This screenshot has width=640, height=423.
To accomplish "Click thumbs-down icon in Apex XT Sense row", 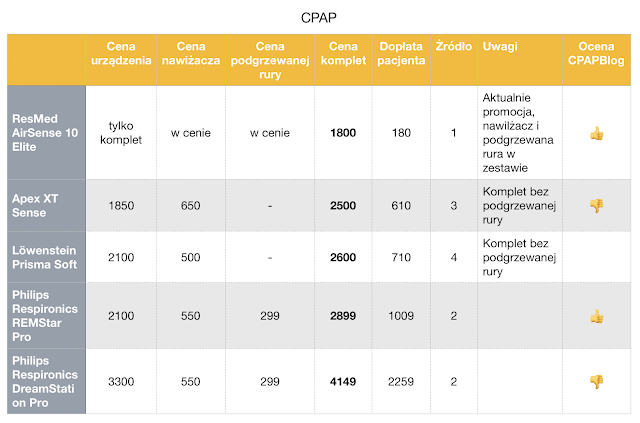I will point(596,205).
